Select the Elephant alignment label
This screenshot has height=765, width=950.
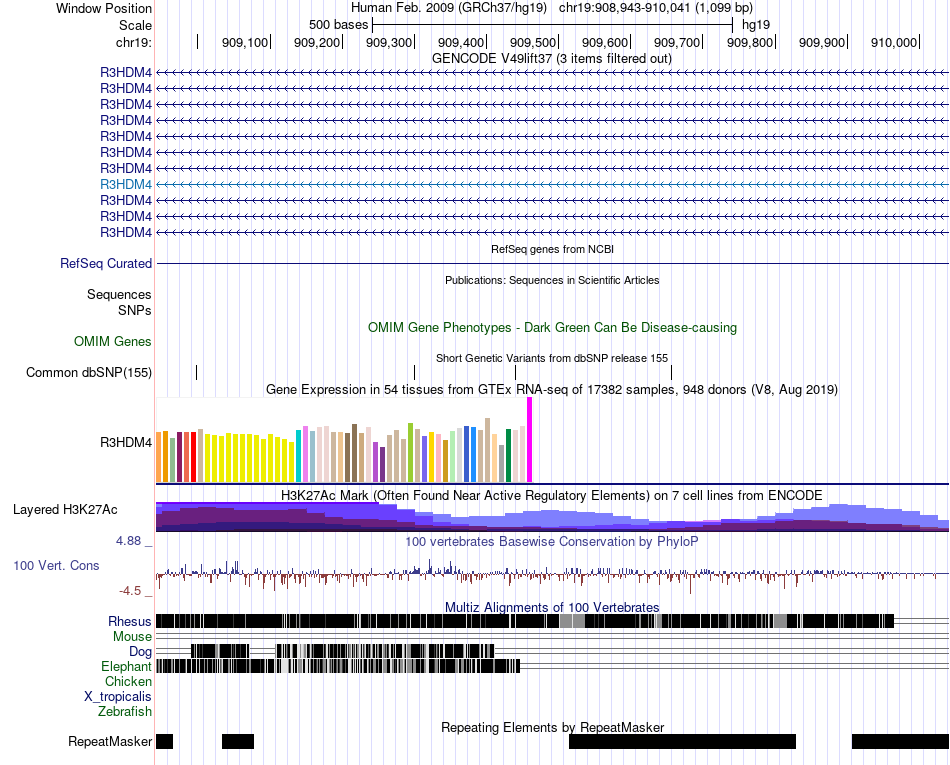pos(127,666)
